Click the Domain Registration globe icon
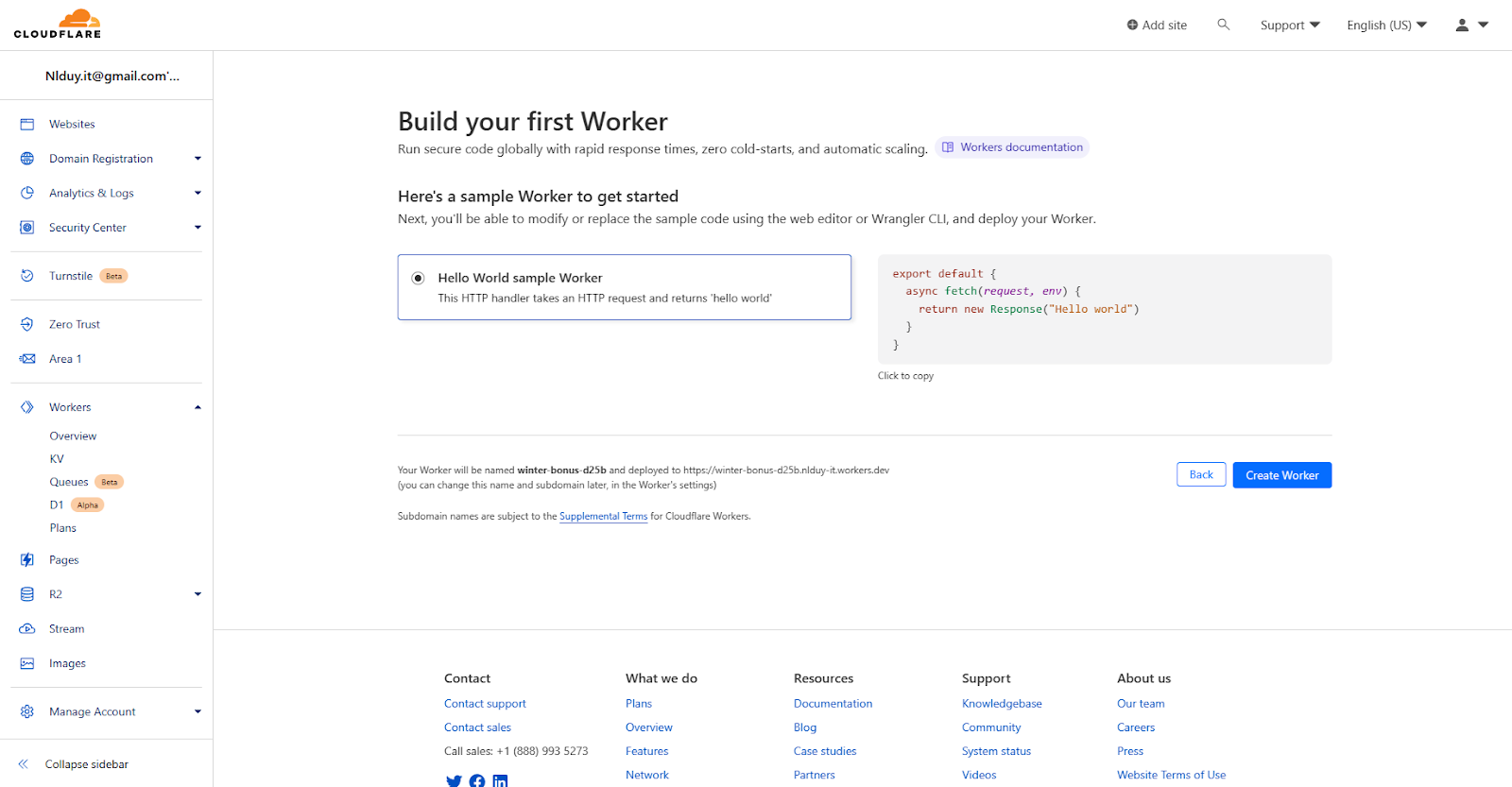This screenshot has height=787, width=1512. (x=27, y=159)
